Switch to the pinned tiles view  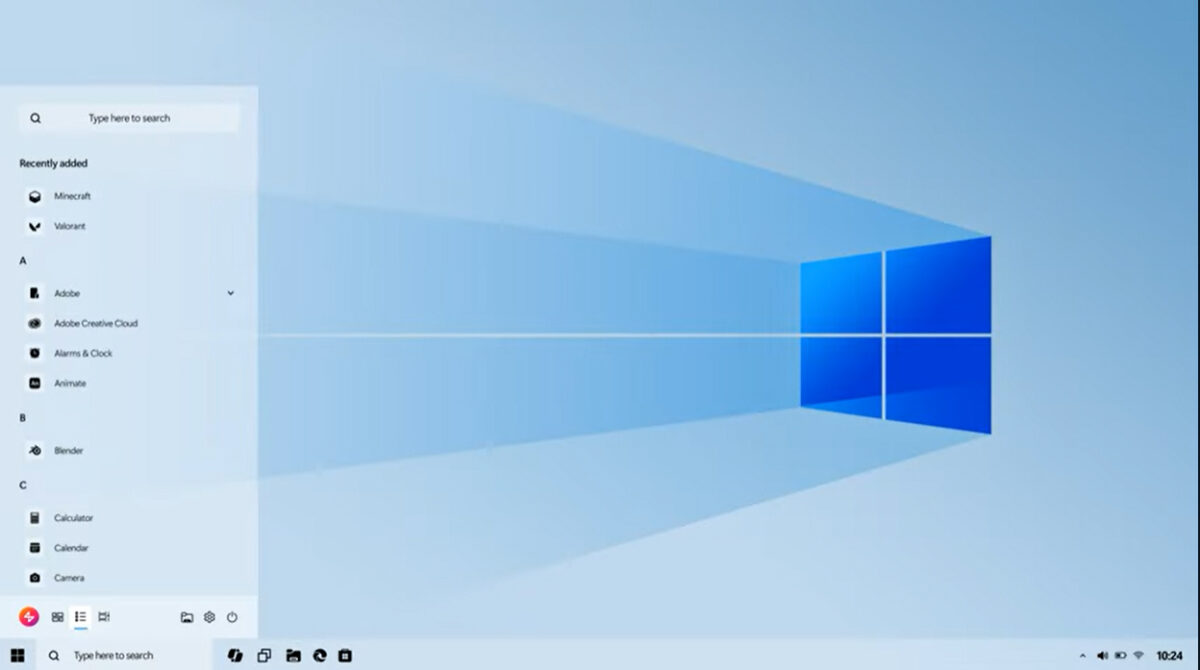click(x=58, y=617)
